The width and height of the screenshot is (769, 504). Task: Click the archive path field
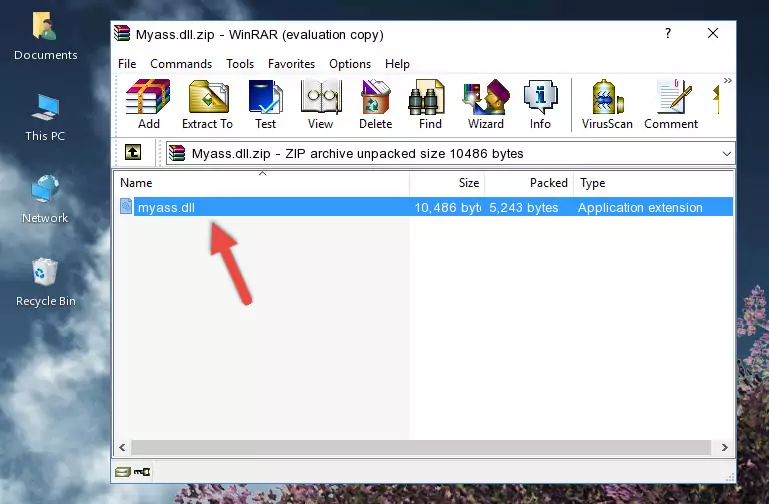pos(450,153)
